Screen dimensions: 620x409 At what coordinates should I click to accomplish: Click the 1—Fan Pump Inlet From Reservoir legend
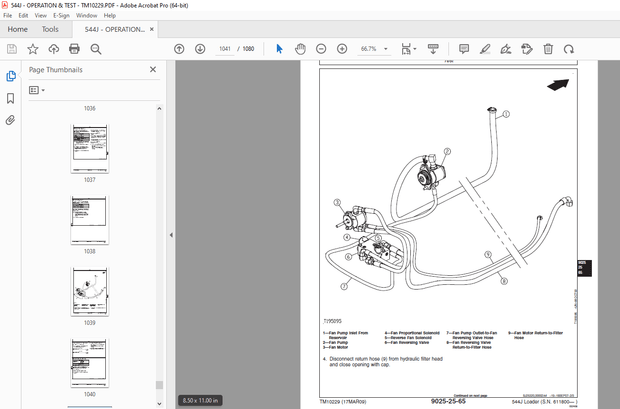(346, 335)
